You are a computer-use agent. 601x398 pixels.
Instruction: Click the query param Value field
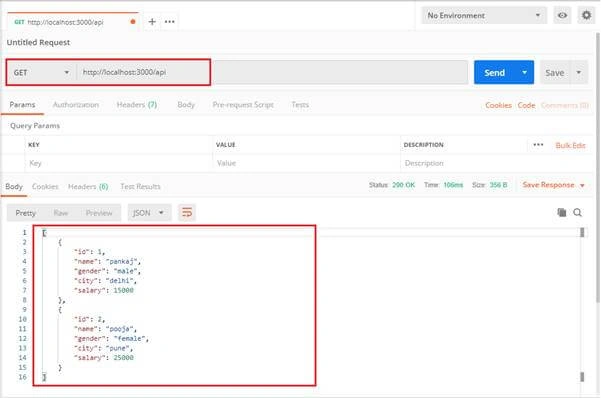[306, 163]
